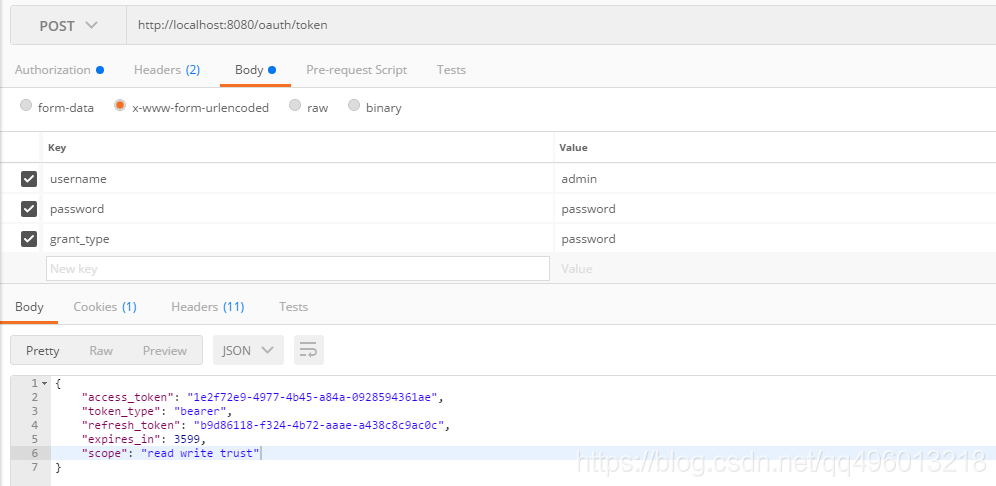Click the expires_in value 3599
Image resolution: width=996 pixels, height=486 pixels.
click(x=187, y=439)
